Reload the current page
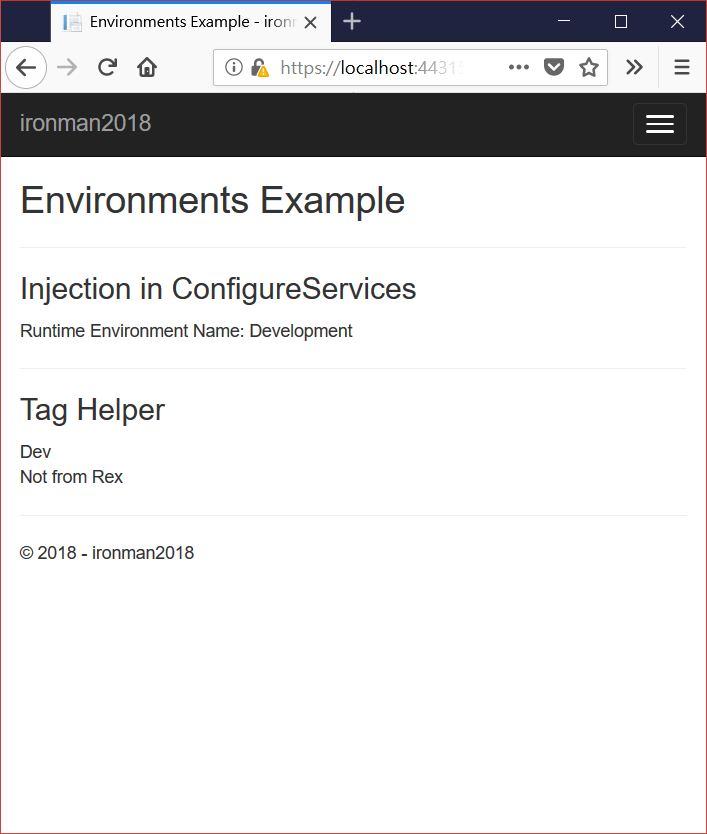This screenshot has height=834, width=707. click(107, 68)
